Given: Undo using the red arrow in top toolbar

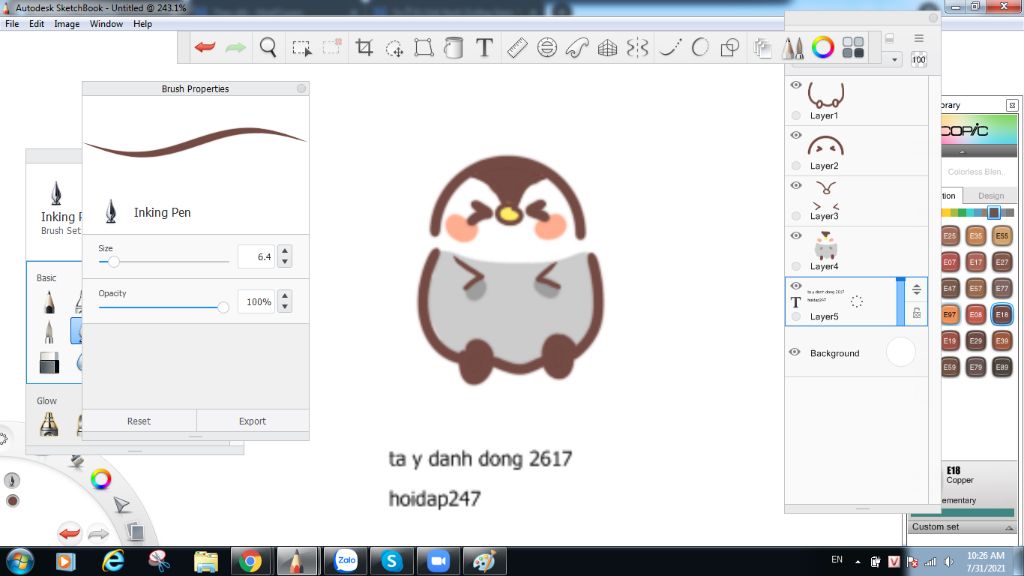Looking at the screenshot, I should tap(205, 47).
